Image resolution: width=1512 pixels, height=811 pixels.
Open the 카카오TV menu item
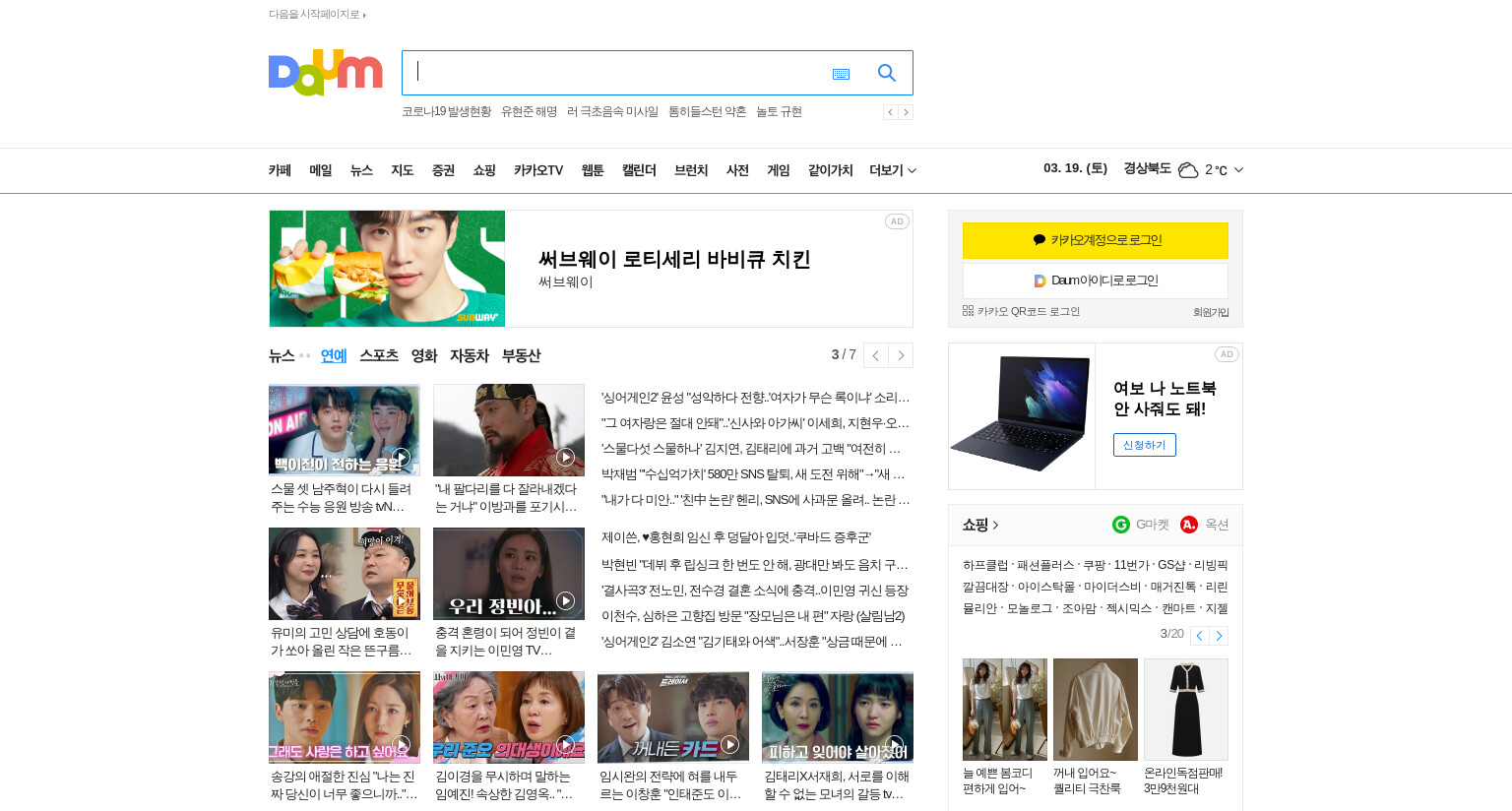538,170
